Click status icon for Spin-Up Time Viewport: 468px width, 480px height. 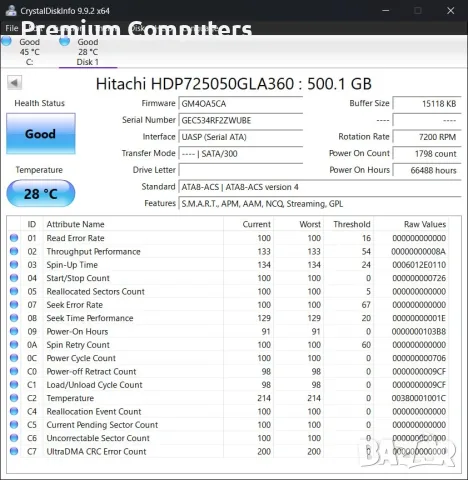coord(14,264)
